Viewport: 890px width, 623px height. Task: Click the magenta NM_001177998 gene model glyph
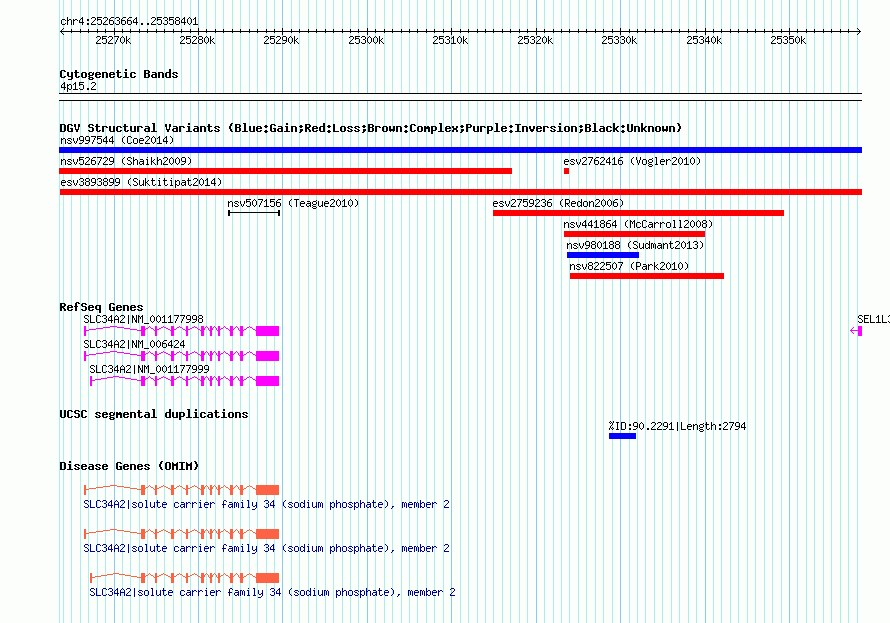[x=182, y=331]
